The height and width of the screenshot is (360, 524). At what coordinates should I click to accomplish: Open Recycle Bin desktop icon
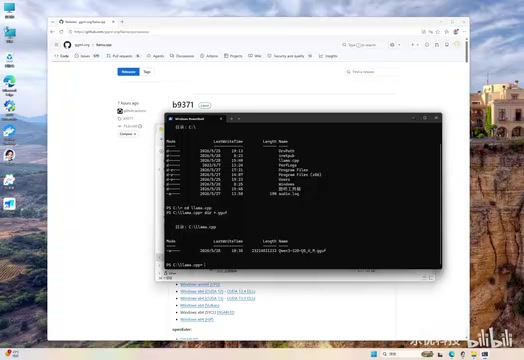(x=9, y=61)
